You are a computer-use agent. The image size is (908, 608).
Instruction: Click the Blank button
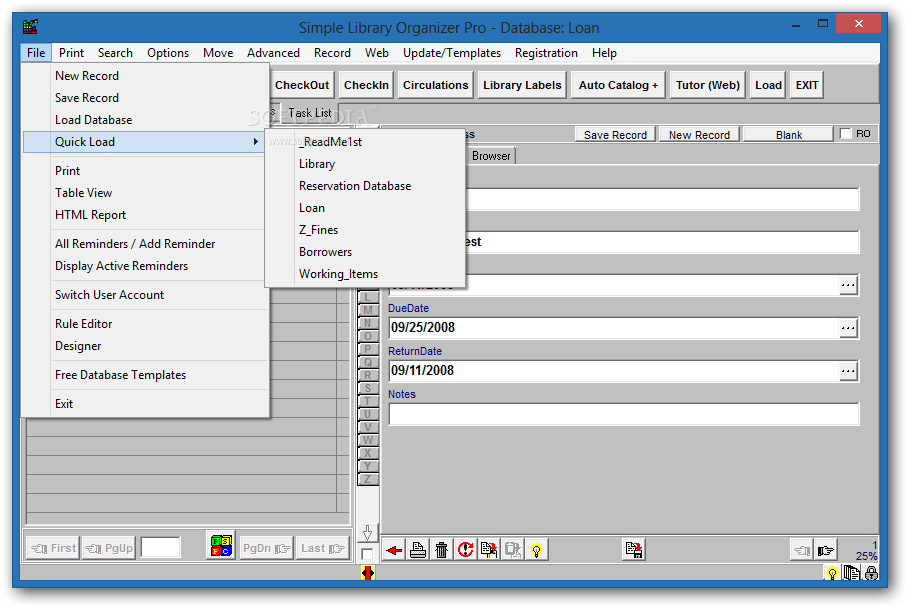789,134
